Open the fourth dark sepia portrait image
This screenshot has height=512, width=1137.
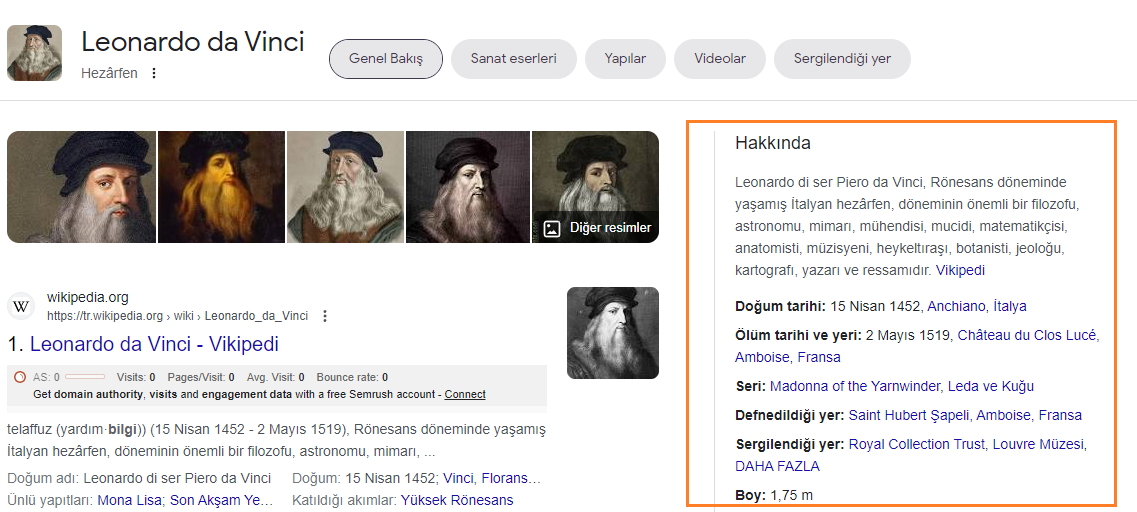[x=468, y=186]
